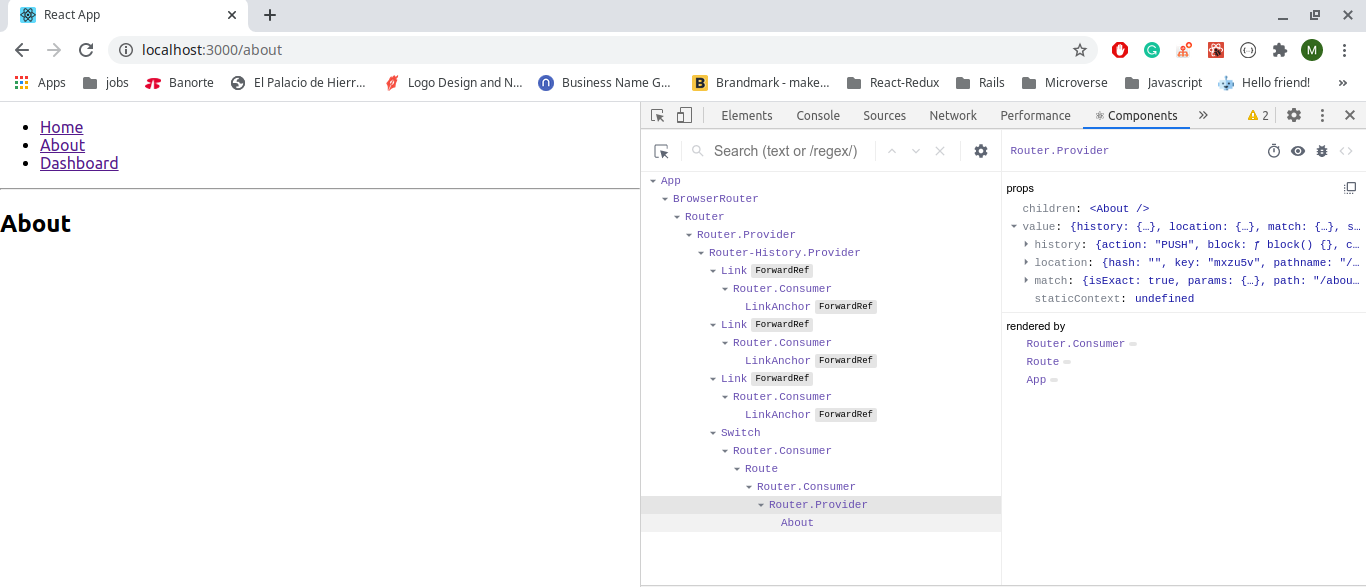Viewport: 1366px width, 587px height.
Task: Select the React component picker icon
Action: [x=661, y=150]
